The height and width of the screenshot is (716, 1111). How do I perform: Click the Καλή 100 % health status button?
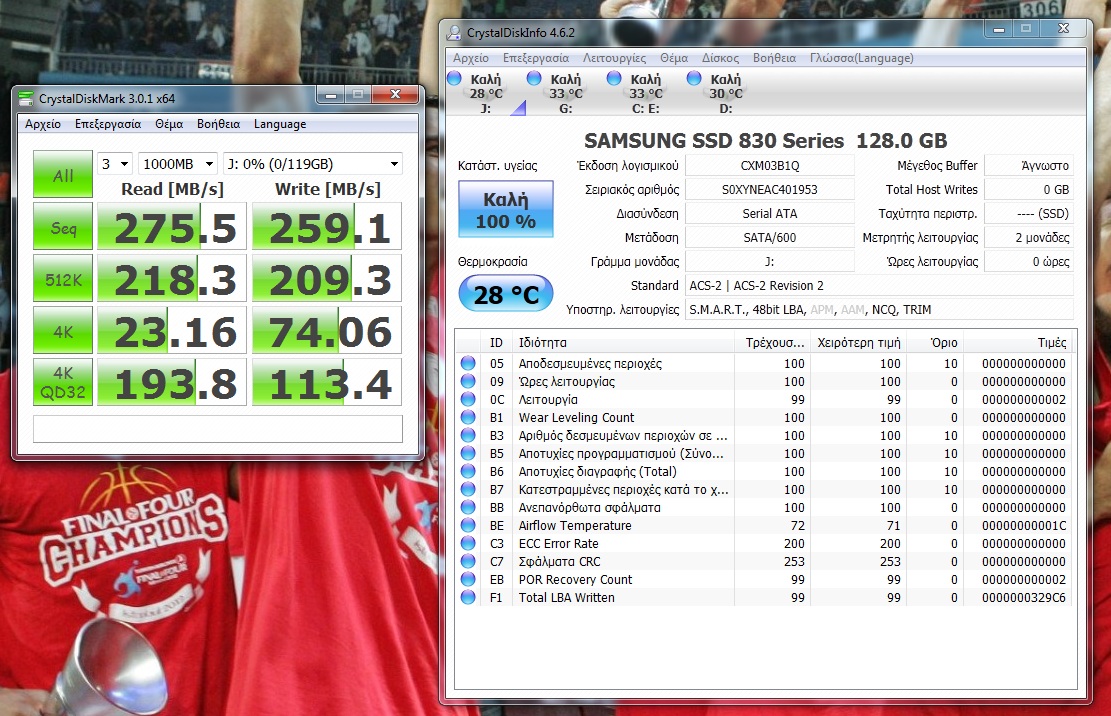[505, 209]
